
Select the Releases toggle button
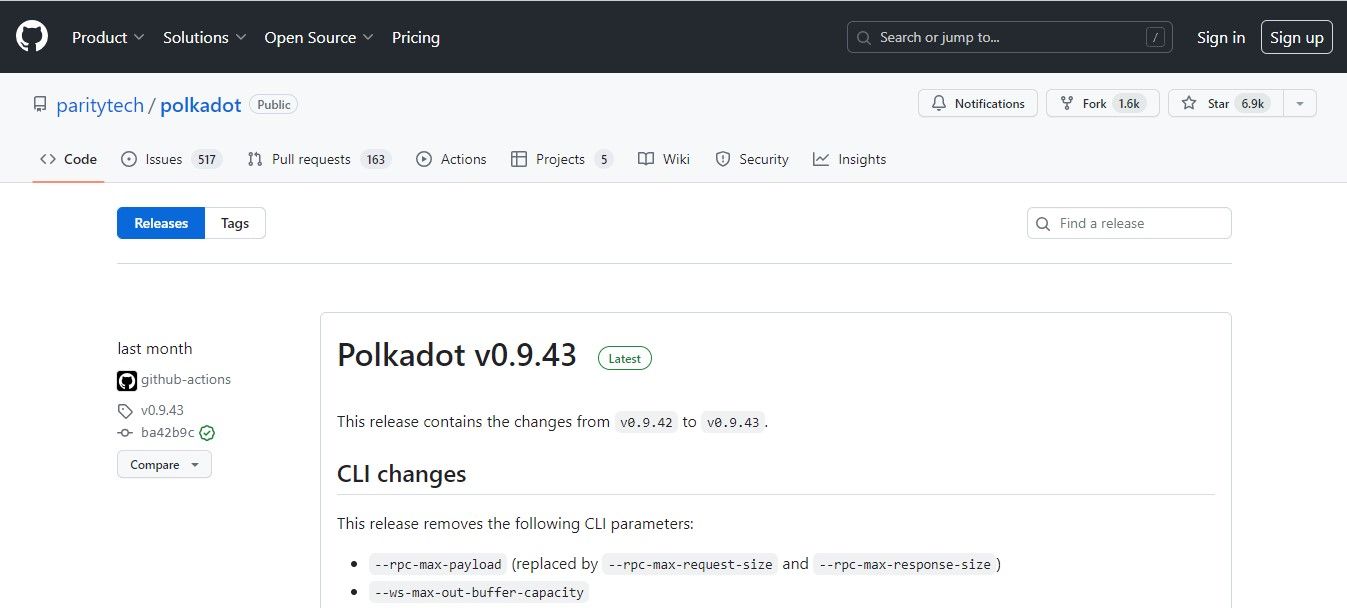coord(161,223)
